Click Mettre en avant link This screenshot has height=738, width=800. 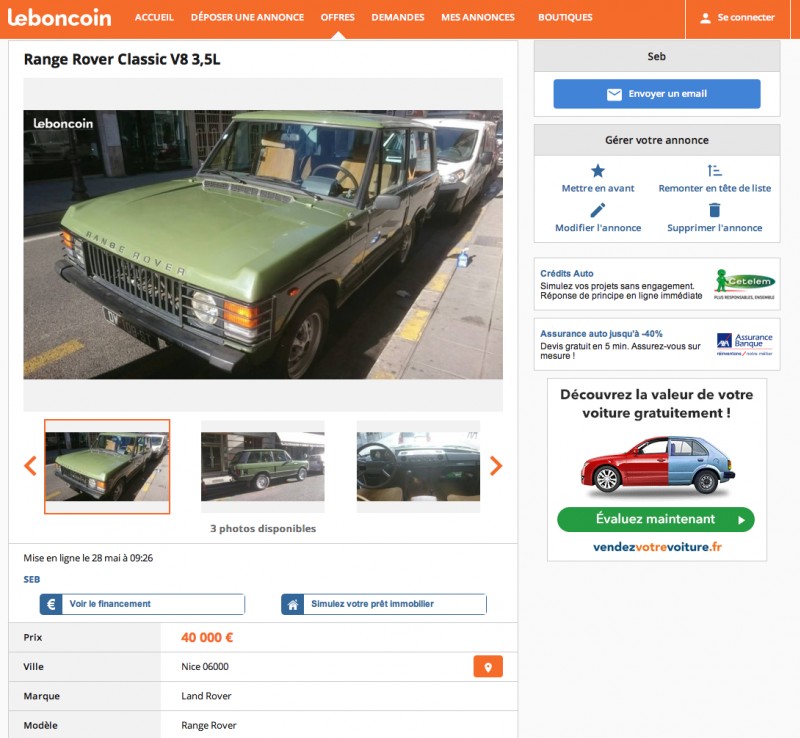[597, 188]
